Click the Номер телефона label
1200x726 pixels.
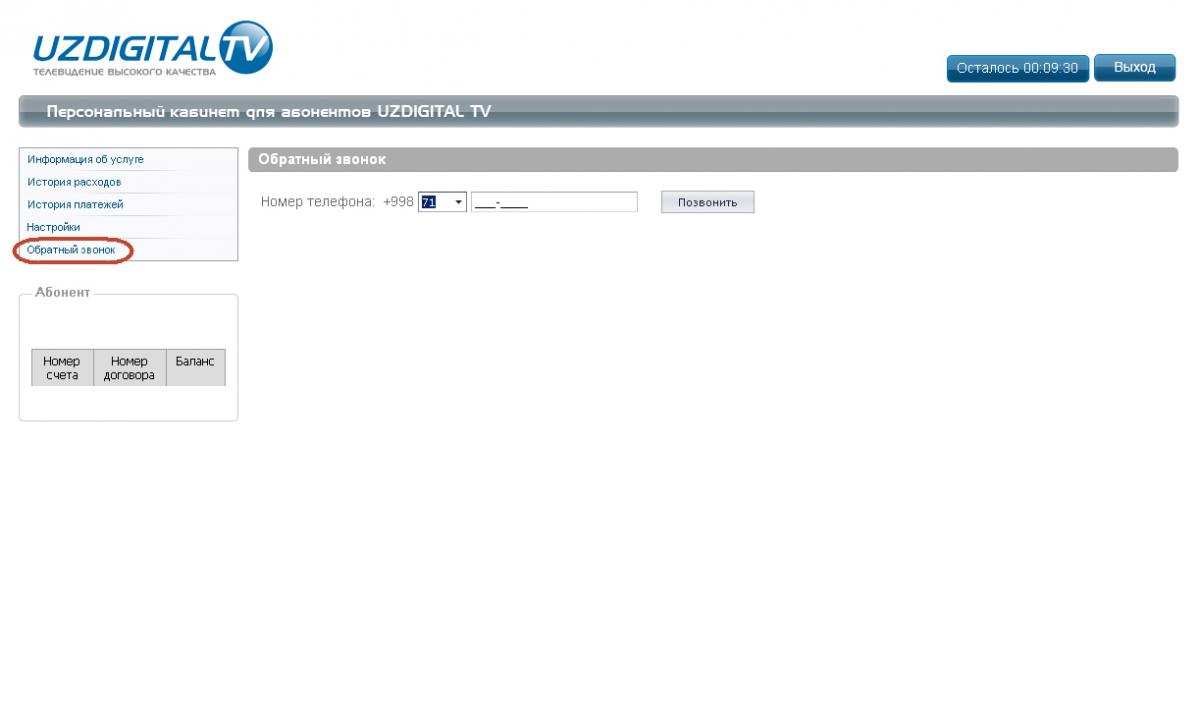pos(317,202)
